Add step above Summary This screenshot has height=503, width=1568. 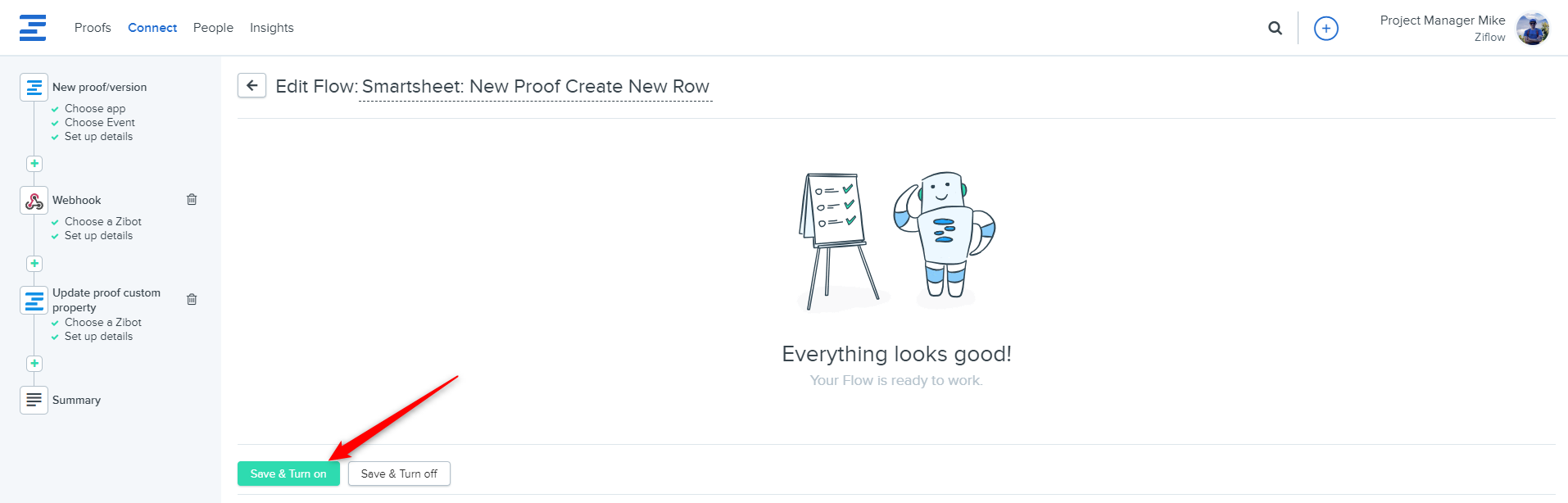pos(34,363)
